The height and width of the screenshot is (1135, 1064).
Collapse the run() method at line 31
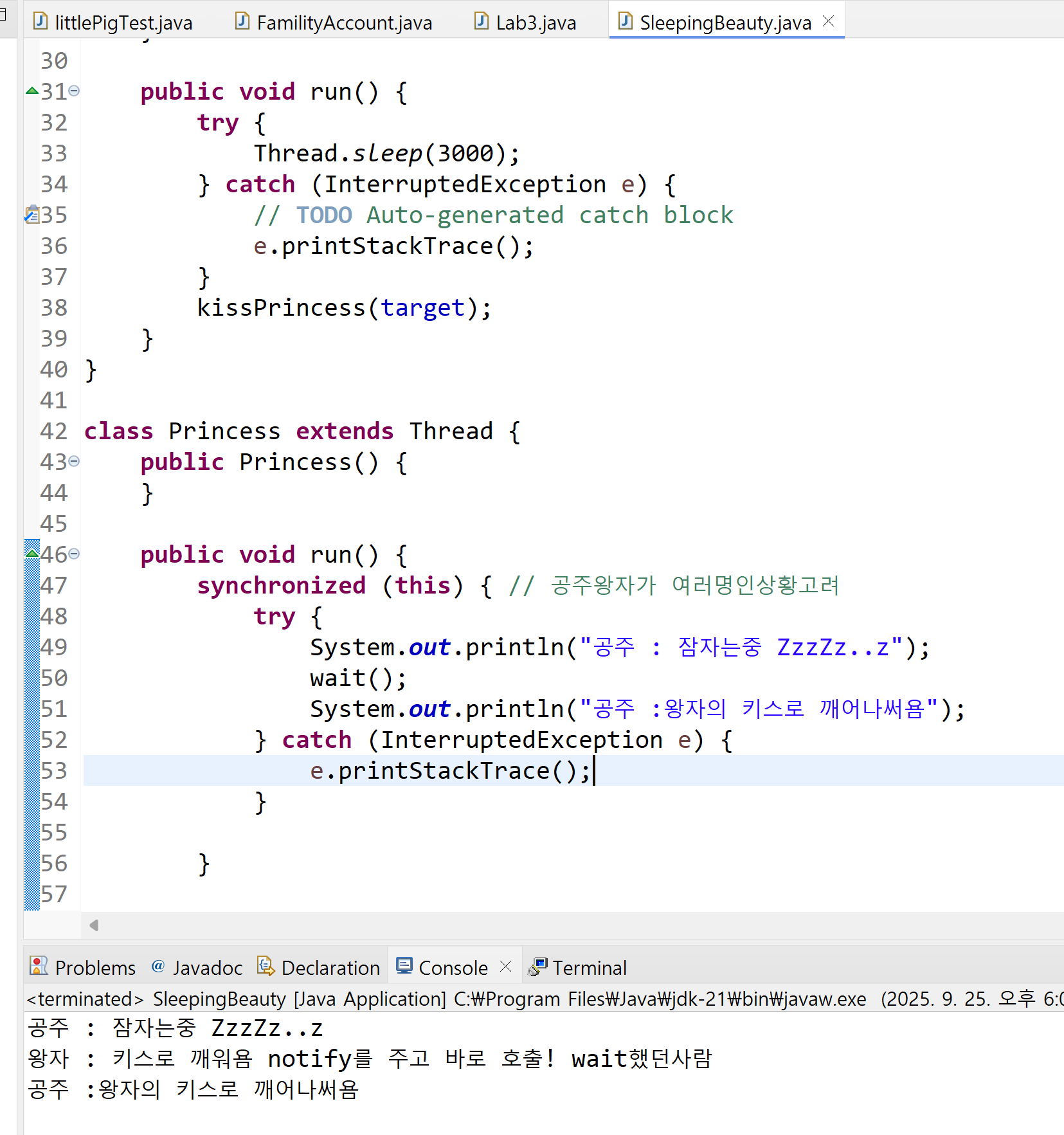[74, 91]
